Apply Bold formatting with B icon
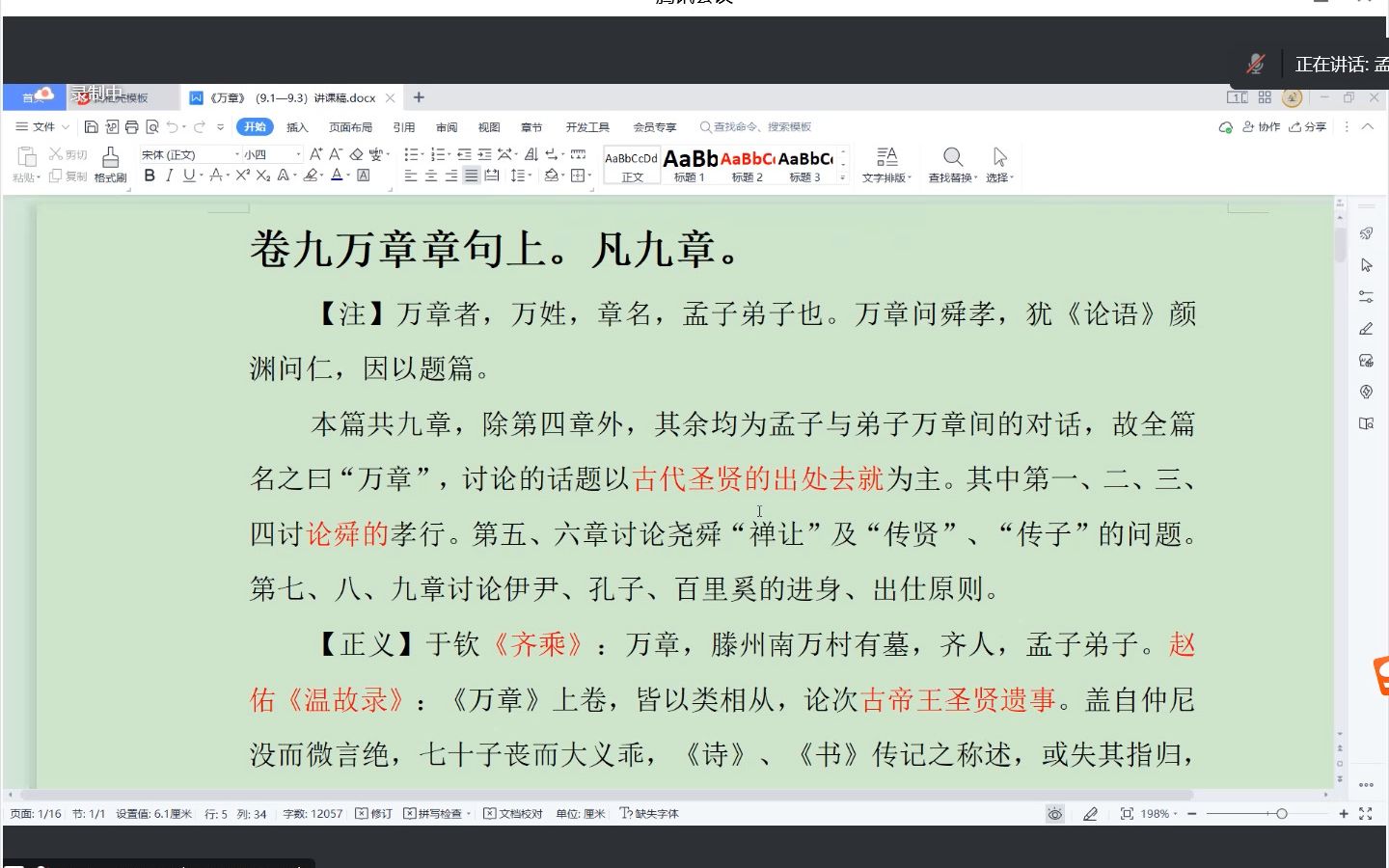Viewport: 1389px width, 868px height. [150, 176]
